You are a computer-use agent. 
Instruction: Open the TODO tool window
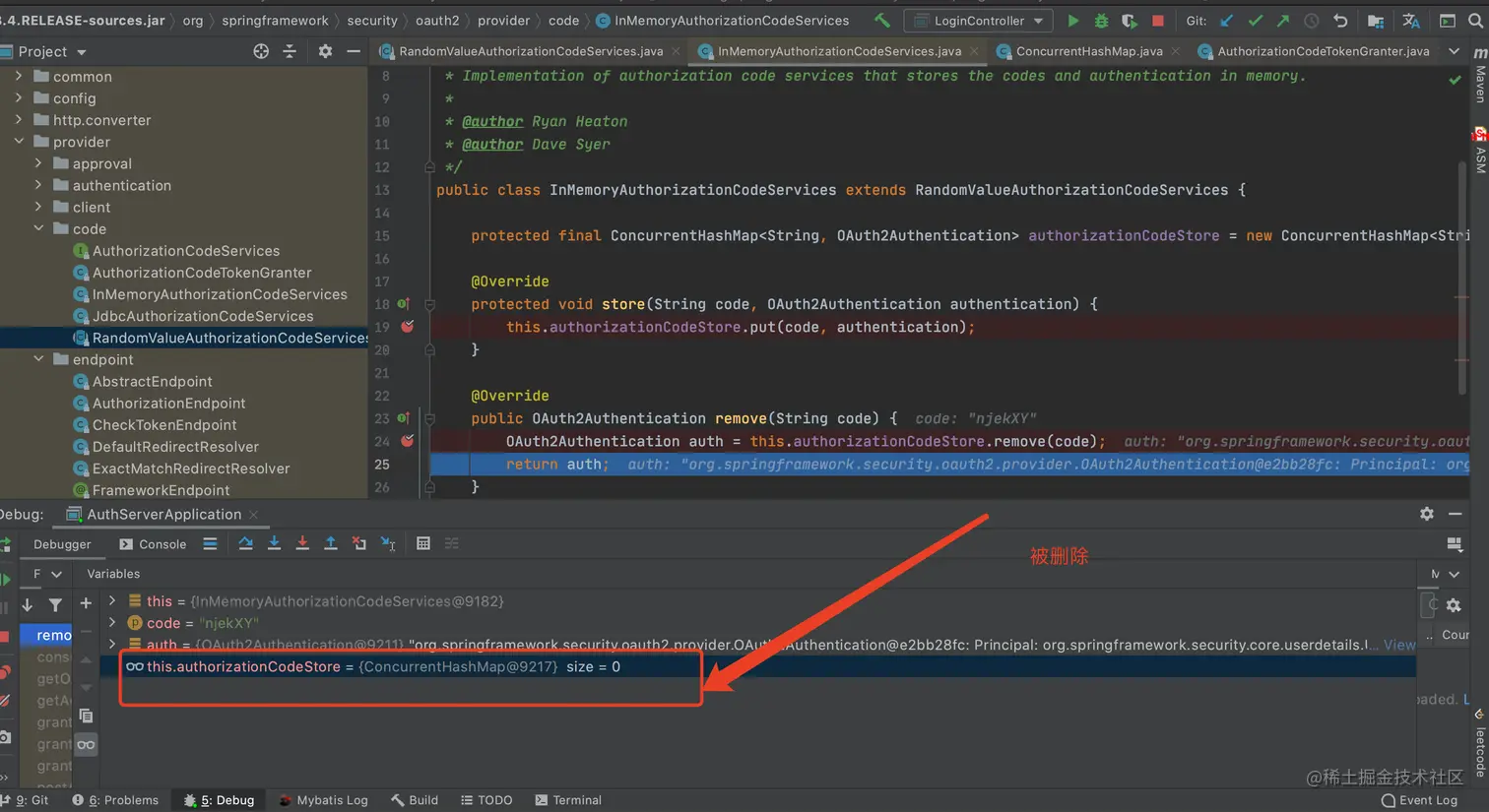pos(486,800)
